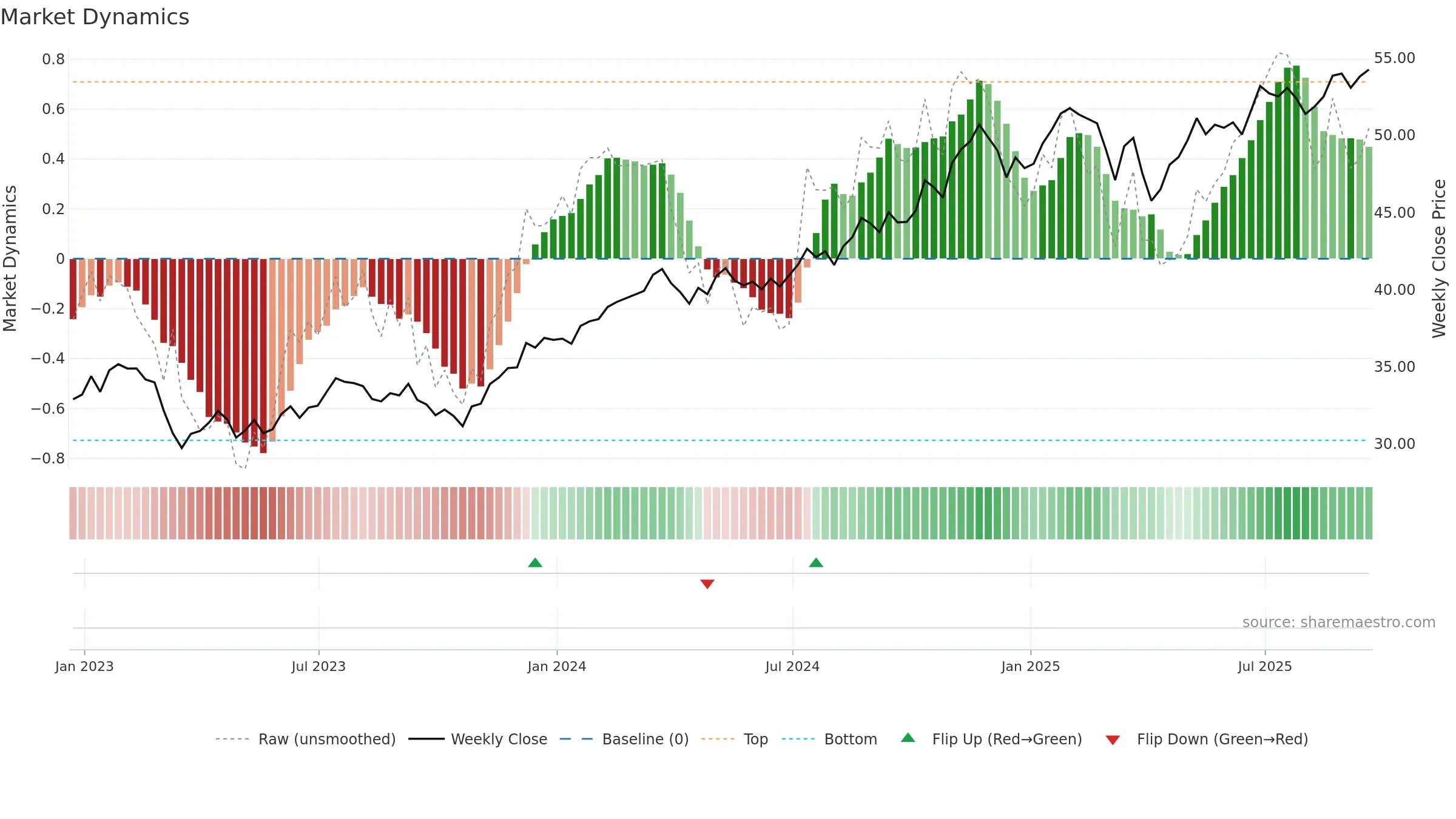Toggle the Baseline (0) legend entry

click(624, 739)
